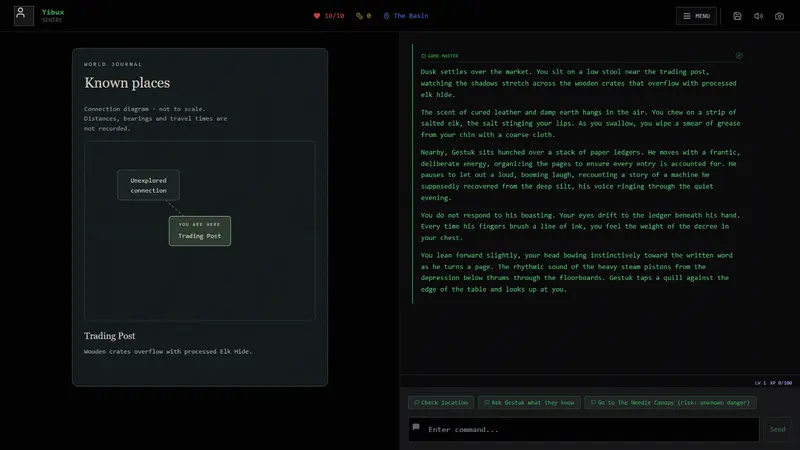The width and height of the screenshot is (800, 450).
Task: Click the hamburger icon in MENU button
Action: click(687, 16)
